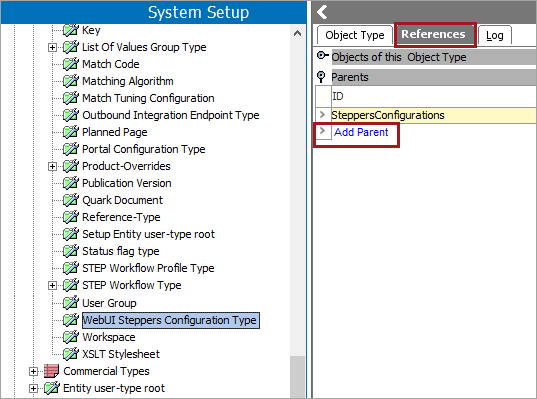Viewport: 537px width, 399px height.
Task: Click the Commercial Types red folder icon
Action: click(52, 371)
